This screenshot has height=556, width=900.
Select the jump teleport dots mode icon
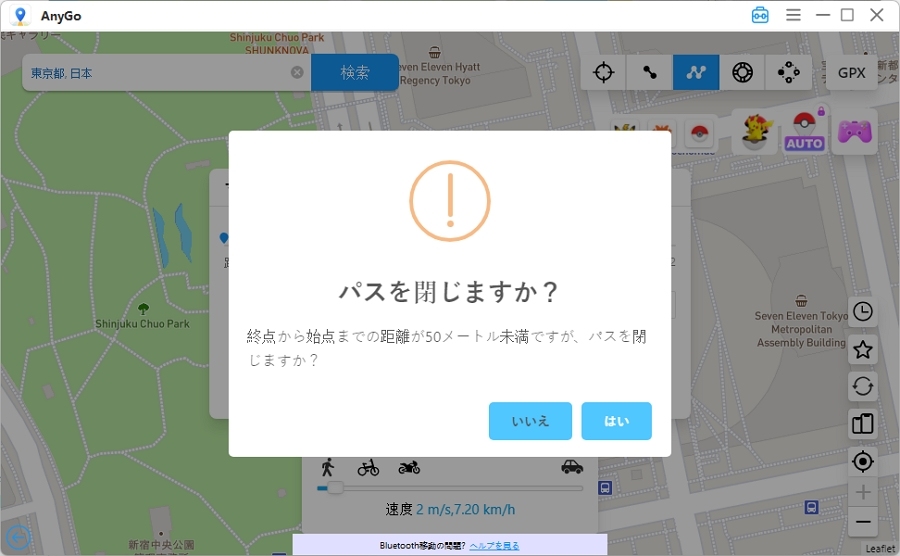click(788, 72)
